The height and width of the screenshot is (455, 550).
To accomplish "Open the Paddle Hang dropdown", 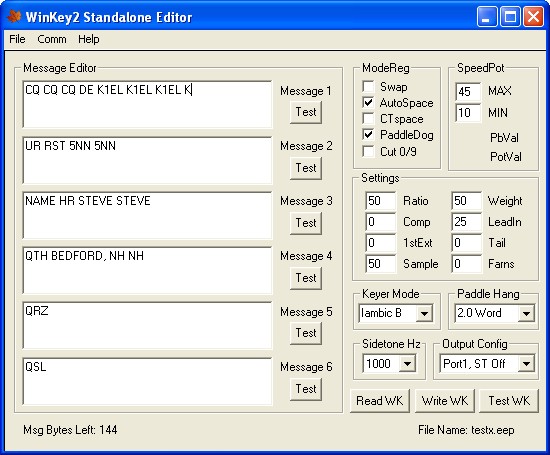I will (526, 313).
